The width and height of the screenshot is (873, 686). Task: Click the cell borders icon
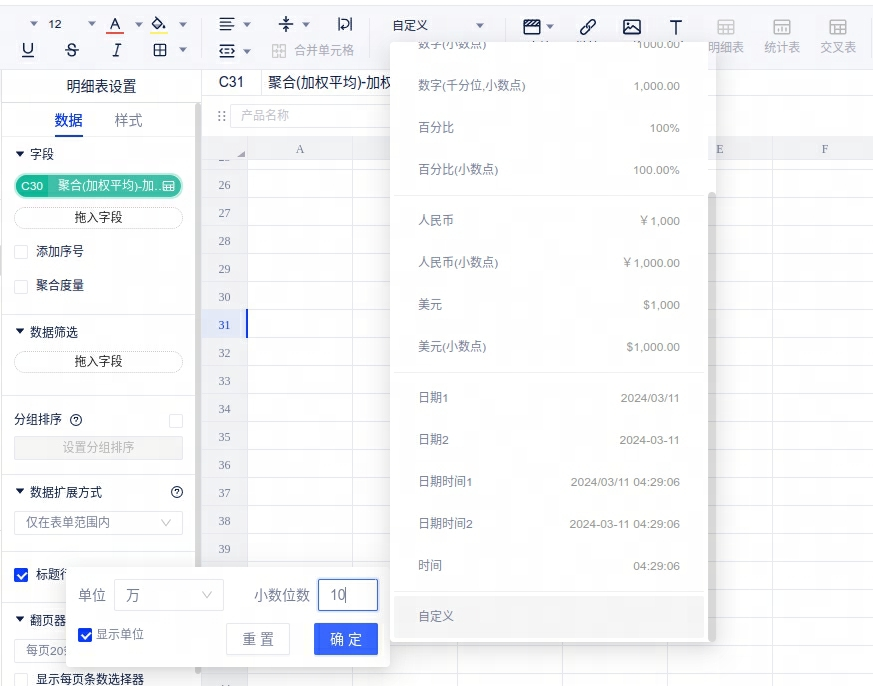[159, 50]
